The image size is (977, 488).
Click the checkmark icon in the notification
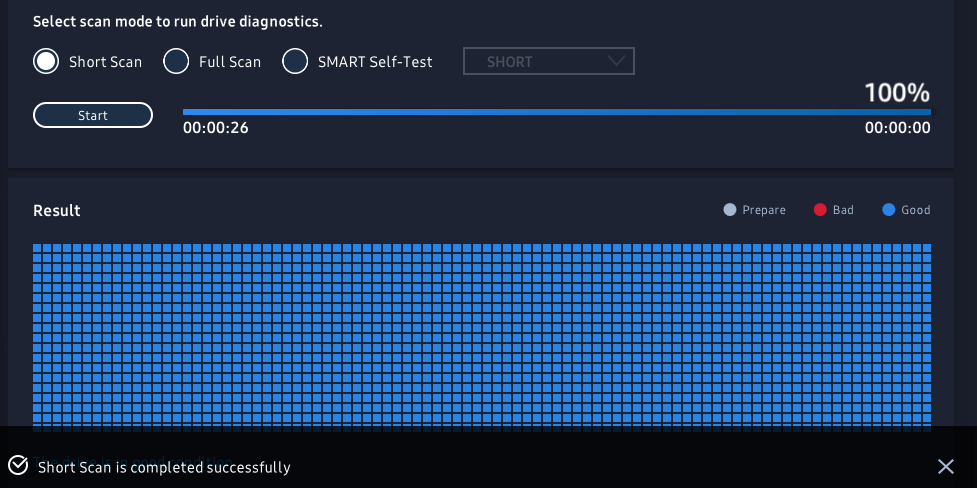tap(18, 465)
